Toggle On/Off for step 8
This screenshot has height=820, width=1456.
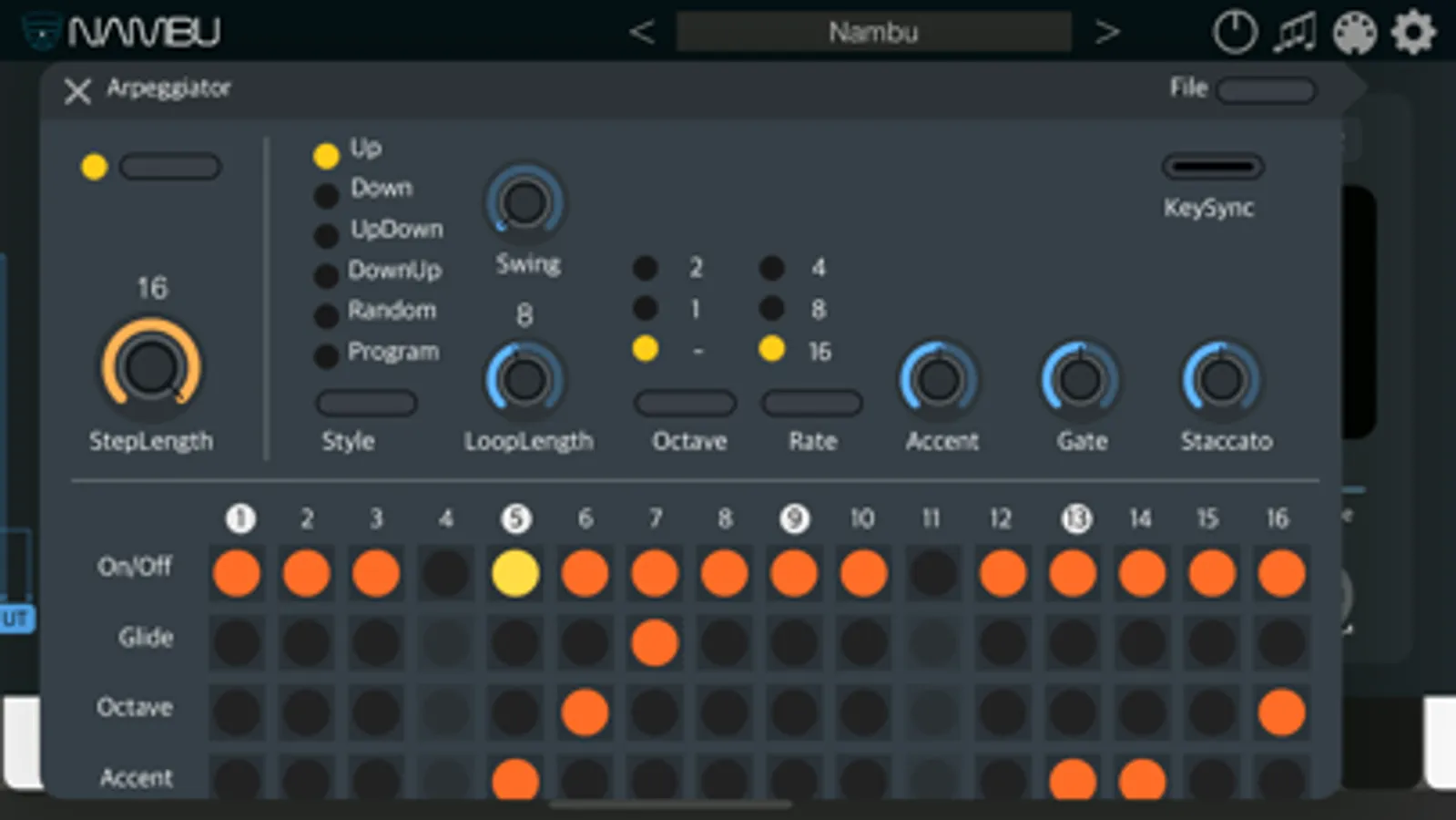724,573
